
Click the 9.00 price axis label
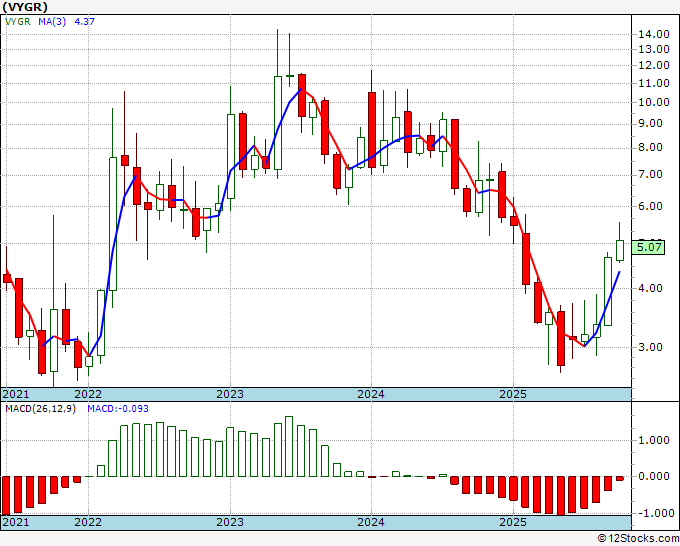coord(650,124)
